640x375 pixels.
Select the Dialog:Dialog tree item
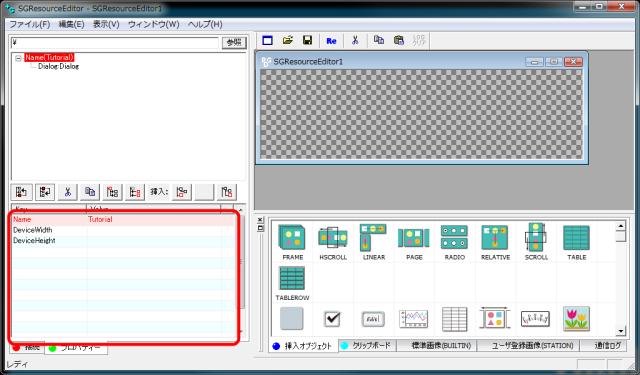pyautogui.click(x=58, y=66)
